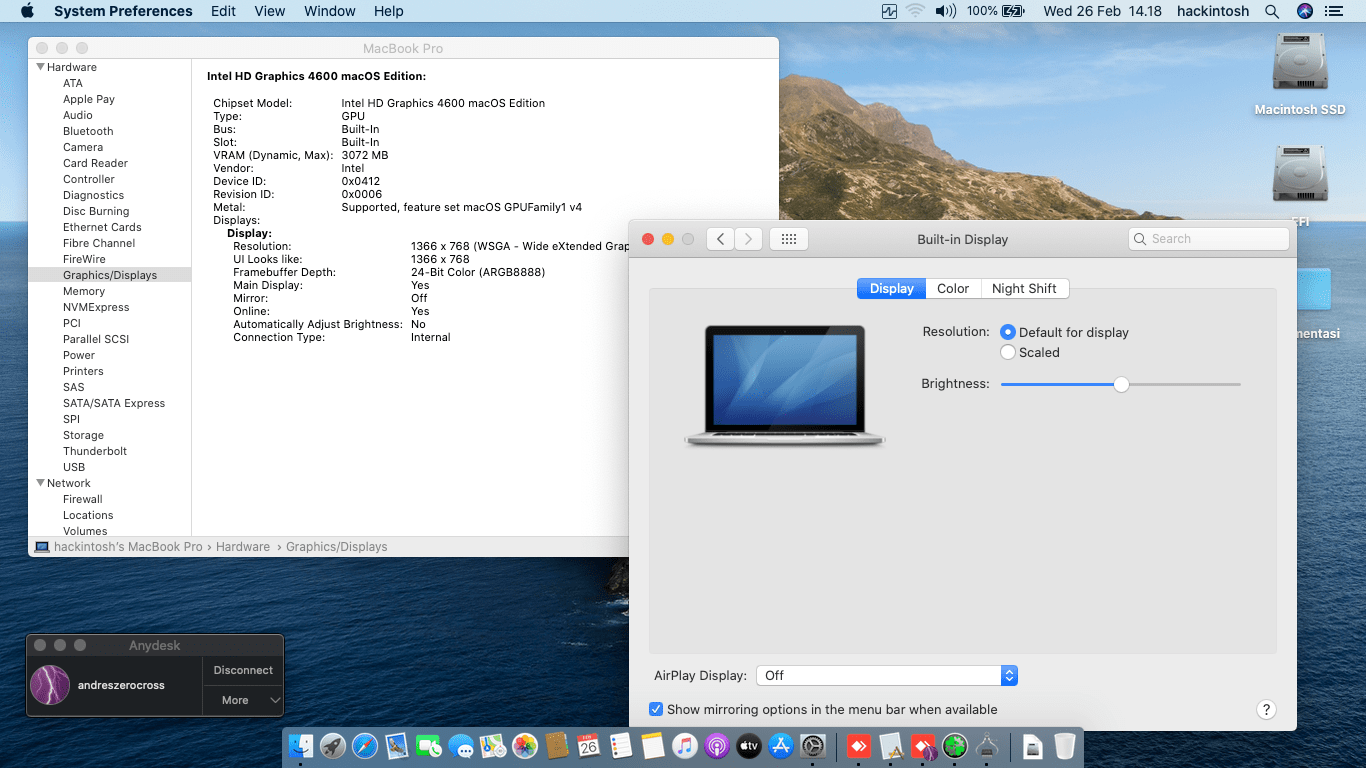Activate Siri from the menu bar

[1304, 11]
